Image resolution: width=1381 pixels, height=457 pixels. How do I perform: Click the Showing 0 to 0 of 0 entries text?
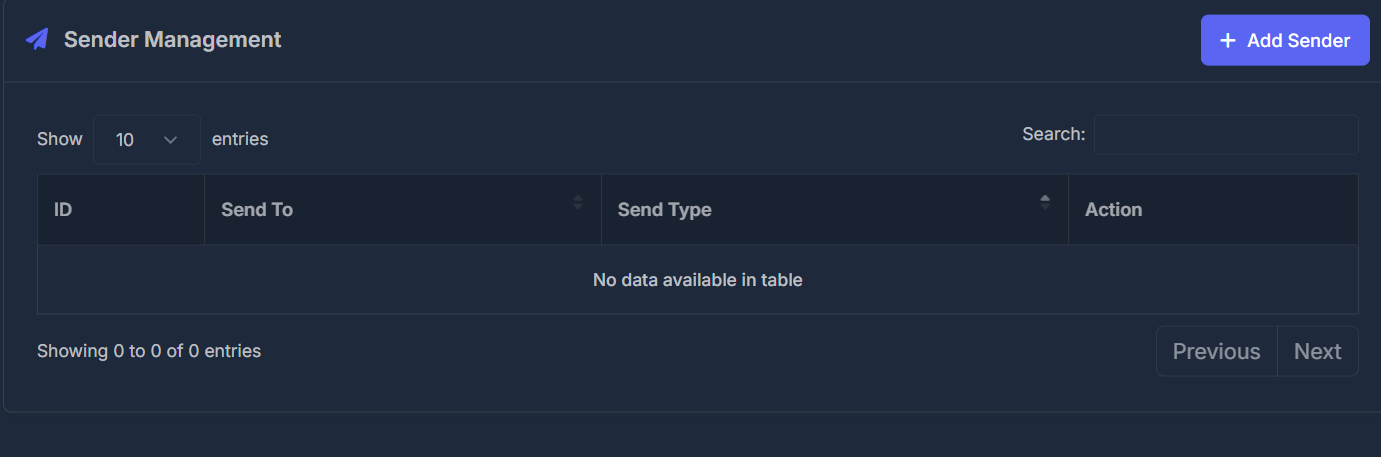pyautogui.click(x=149, y=351)
